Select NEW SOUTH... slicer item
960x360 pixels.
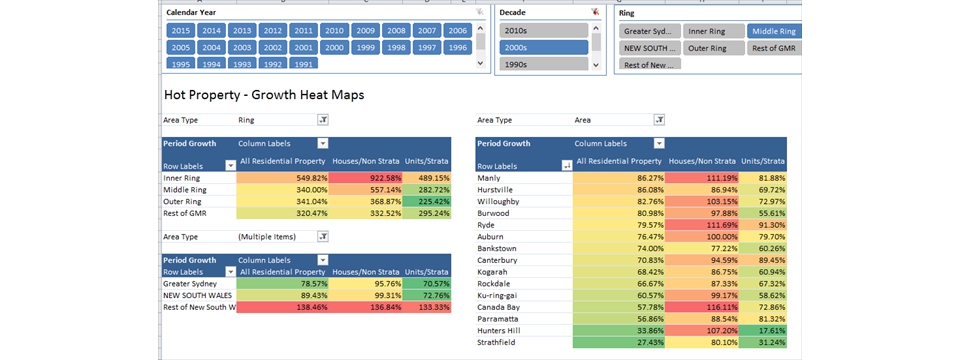pyautogui.click(x=650, y=48)
